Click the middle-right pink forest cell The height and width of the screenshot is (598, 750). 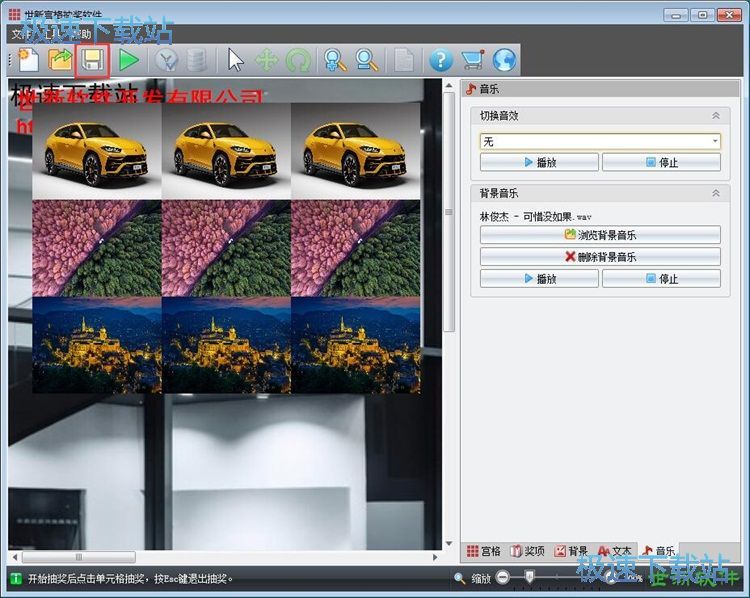click(x=355, y=248)
